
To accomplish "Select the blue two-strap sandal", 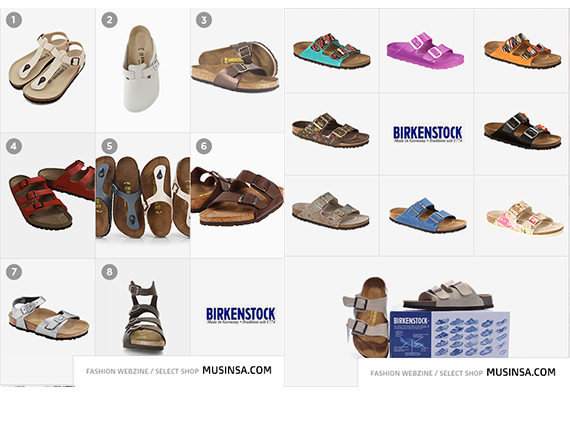I will [428, 215].
